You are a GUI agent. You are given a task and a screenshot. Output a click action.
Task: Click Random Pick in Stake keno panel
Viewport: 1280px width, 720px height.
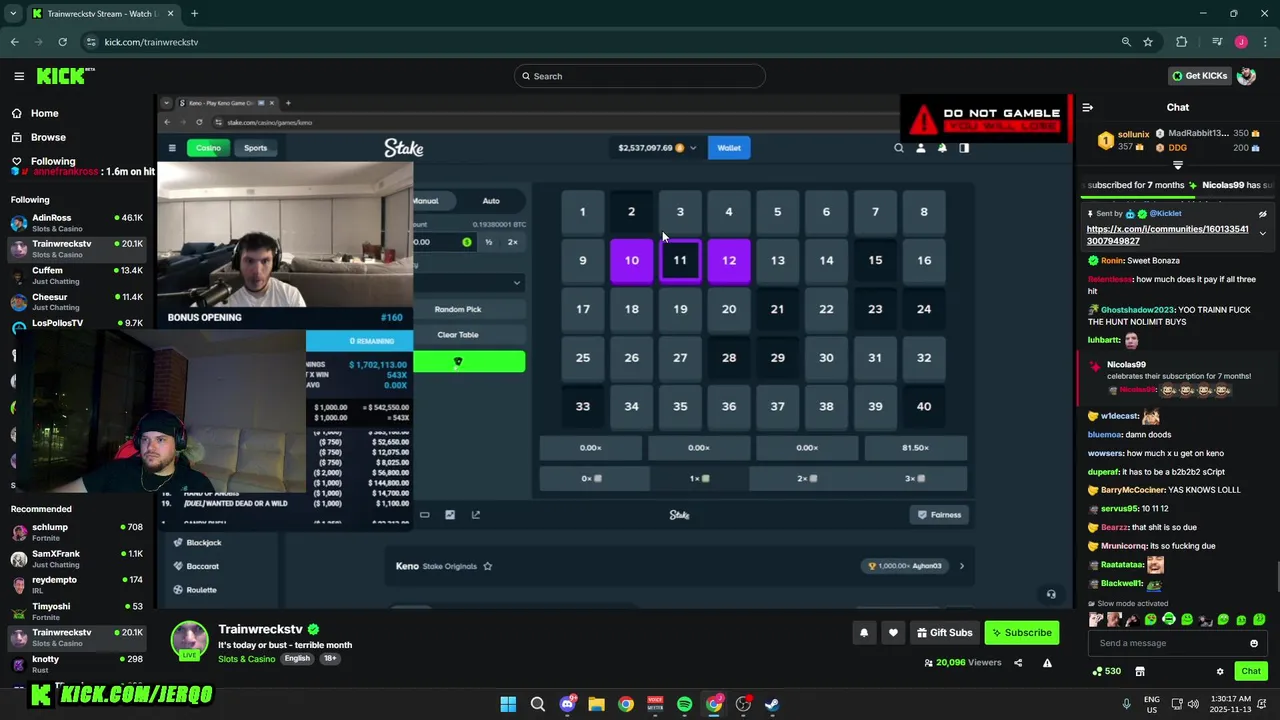[x=458, y=309]
